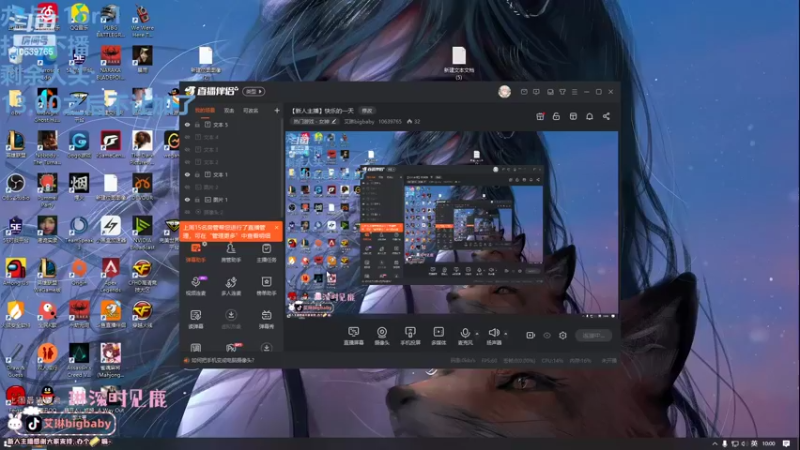Open the Among Us desktop shortcut
This screenshot has width=800, height=450.
(16, 271)
